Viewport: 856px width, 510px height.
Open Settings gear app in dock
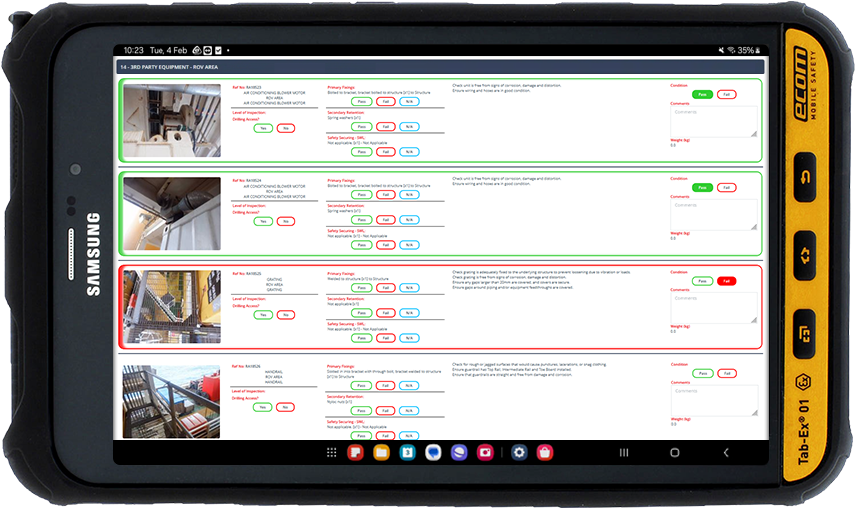[519, 453]
